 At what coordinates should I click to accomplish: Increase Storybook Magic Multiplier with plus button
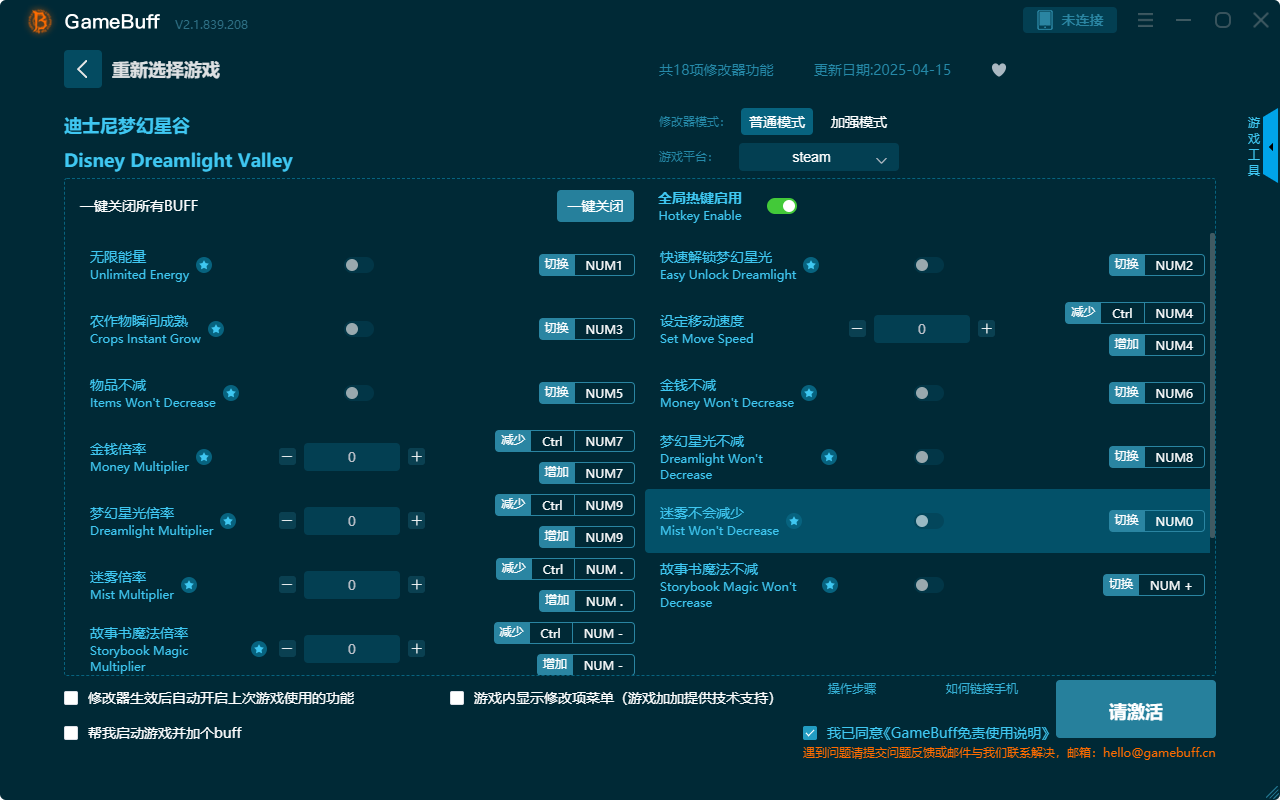pos(417,649)
